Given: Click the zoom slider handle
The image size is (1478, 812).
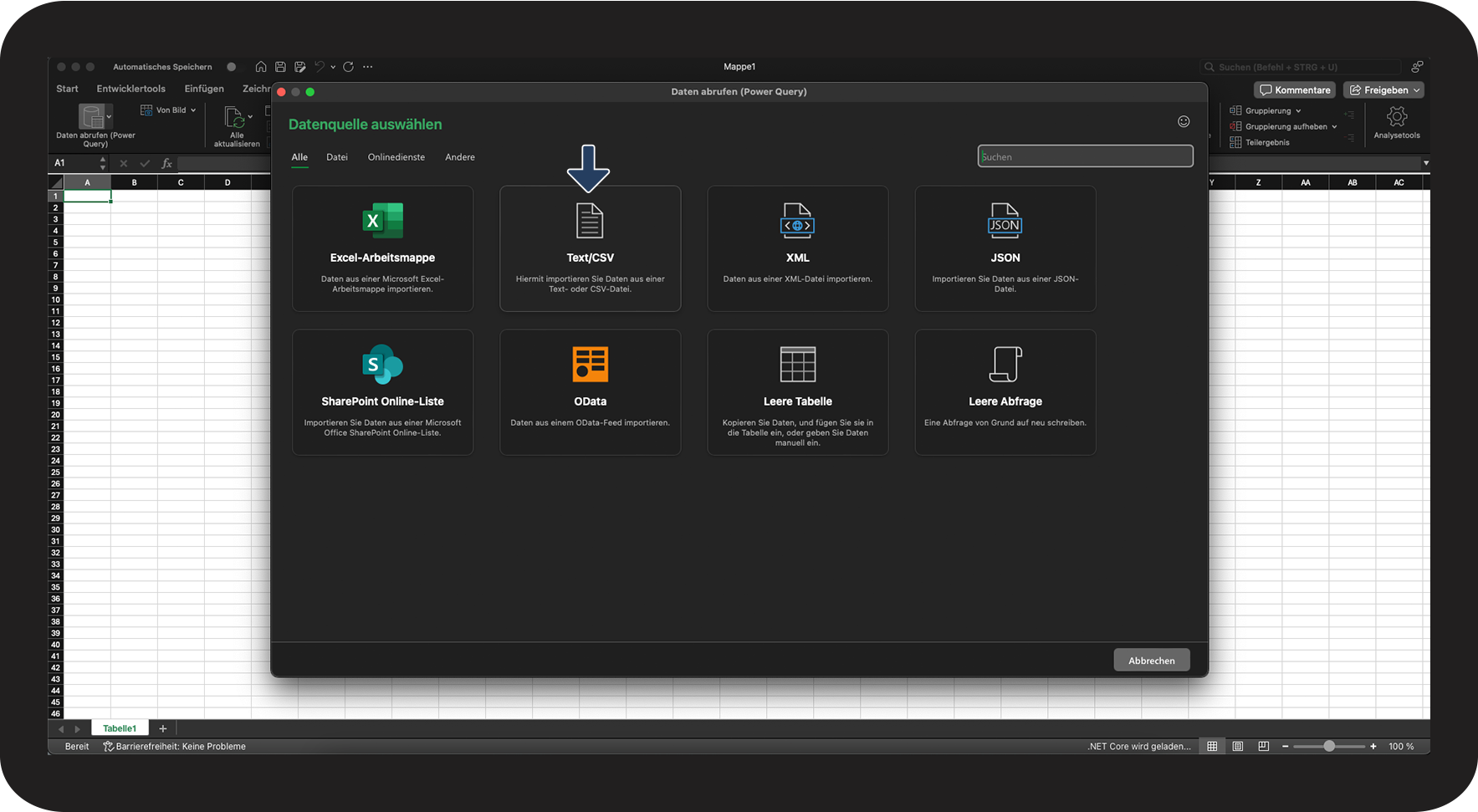Looking at the screenshot, I should [x=1328, y=746].
